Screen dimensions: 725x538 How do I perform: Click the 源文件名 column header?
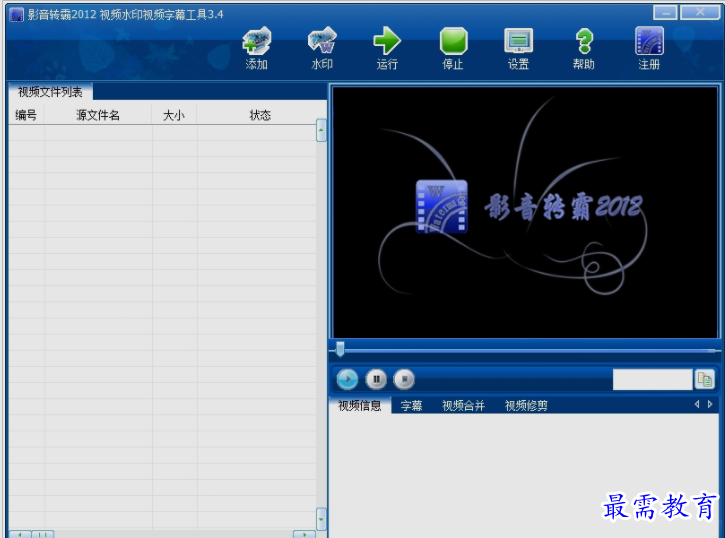tap(98, 115)
